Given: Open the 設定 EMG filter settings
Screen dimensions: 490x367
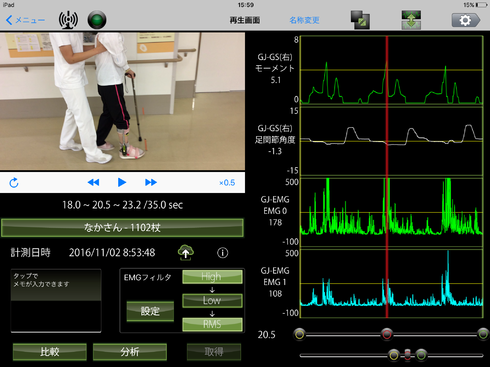Looking at the screenshot, I should point(150,311).
